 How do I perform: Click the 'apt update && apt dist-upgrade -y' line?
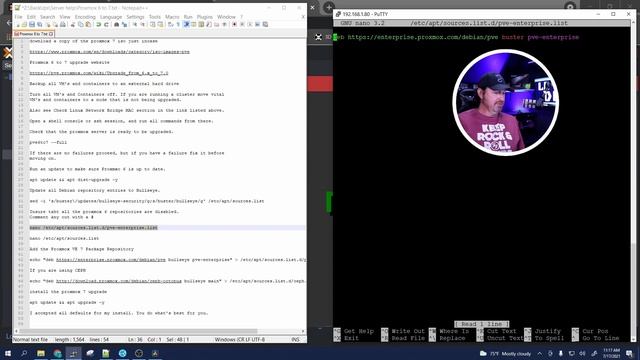point(73,180)
